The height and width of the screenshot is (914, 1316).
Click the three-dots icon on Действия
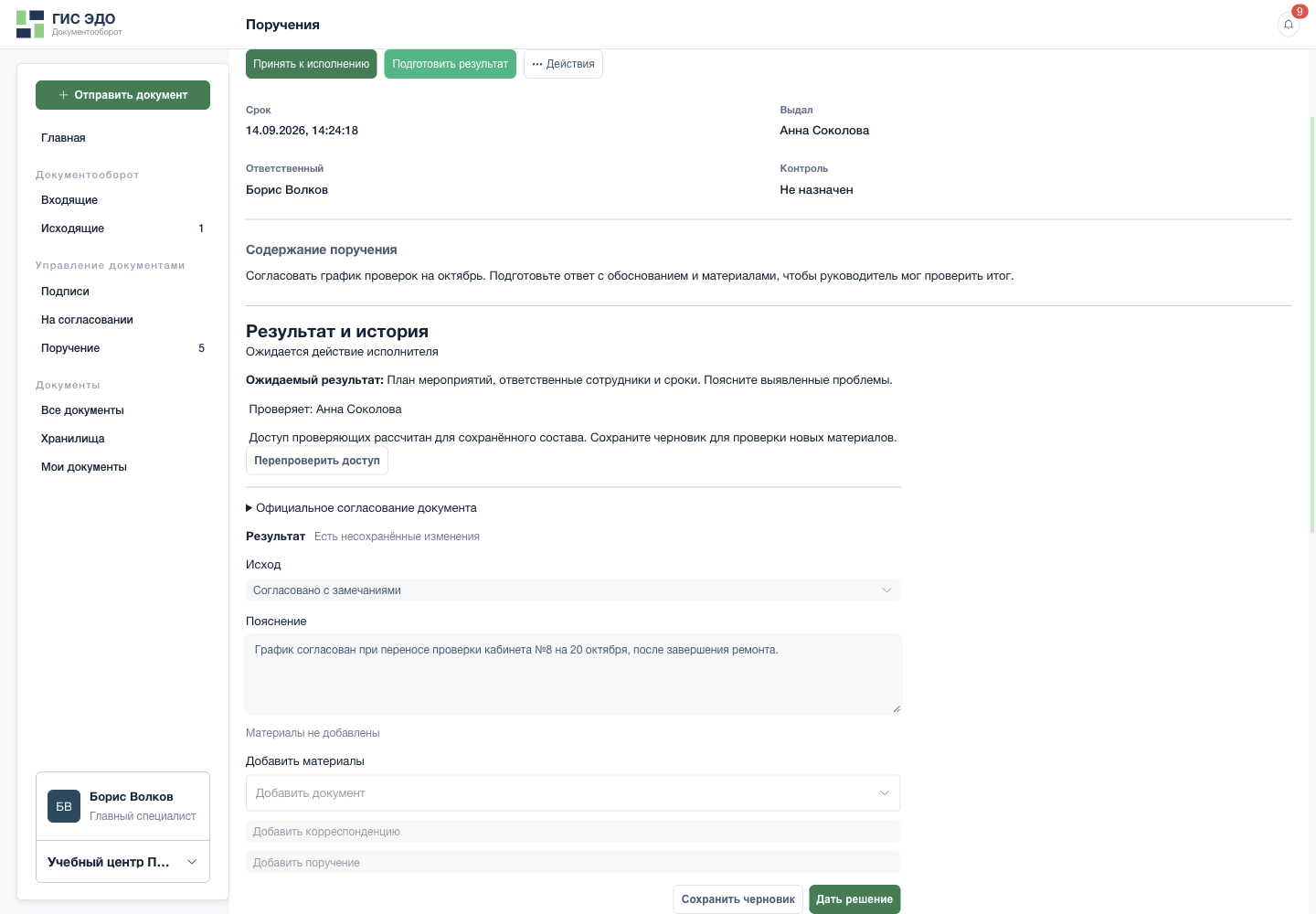(x=537, y=64)
